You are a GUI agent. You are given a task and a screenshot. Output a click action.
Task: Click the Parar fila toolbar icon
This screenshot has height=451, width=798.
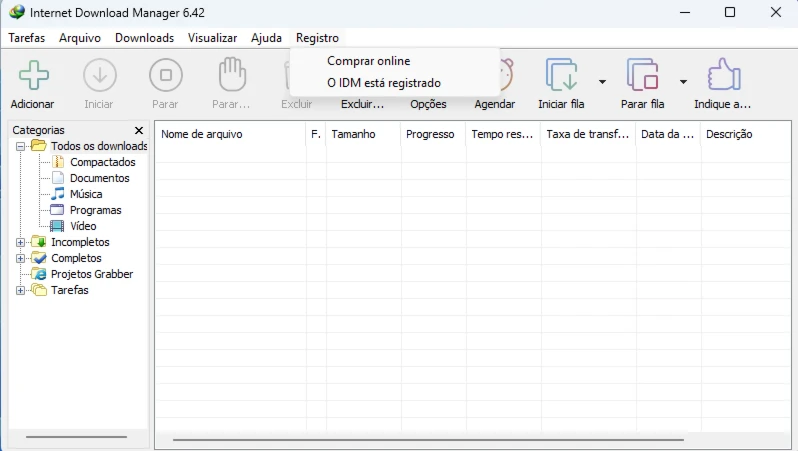tap(642, 76)
